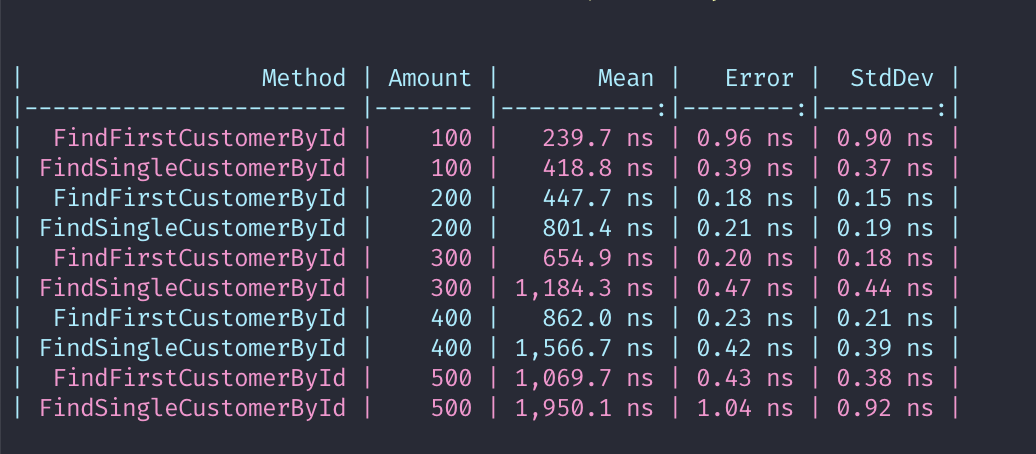
Task: Click the error value 0.47 ns
Action: click(745, 288)
